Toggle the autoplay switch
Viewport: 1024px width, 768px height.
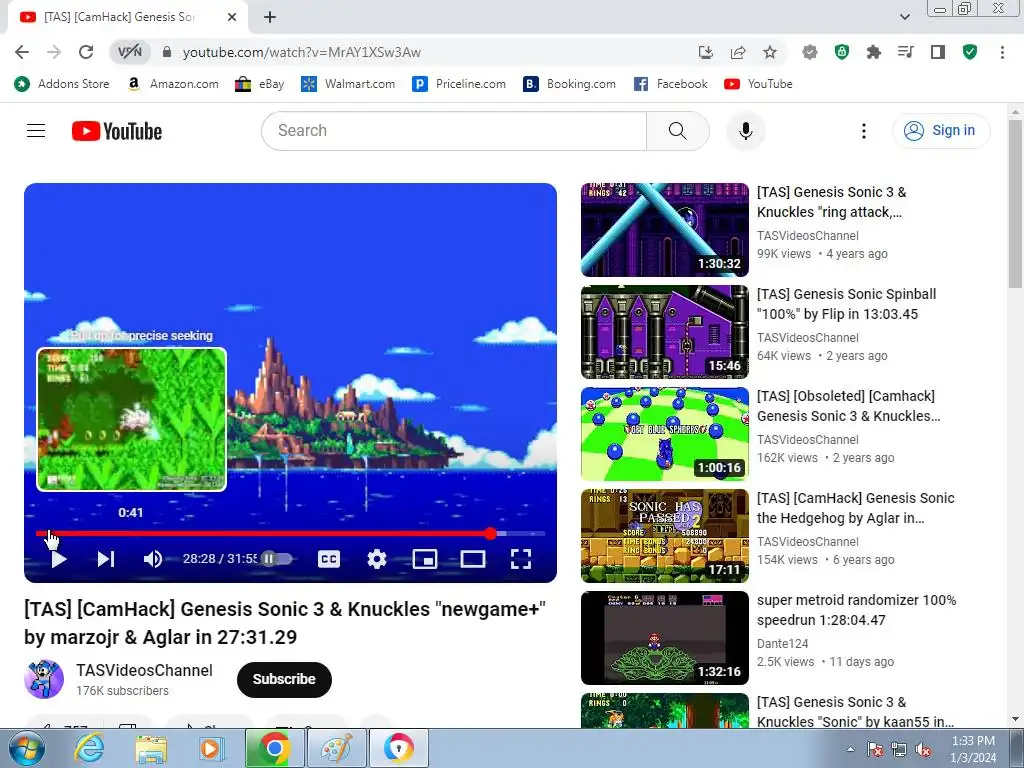[x=276, y=559]
